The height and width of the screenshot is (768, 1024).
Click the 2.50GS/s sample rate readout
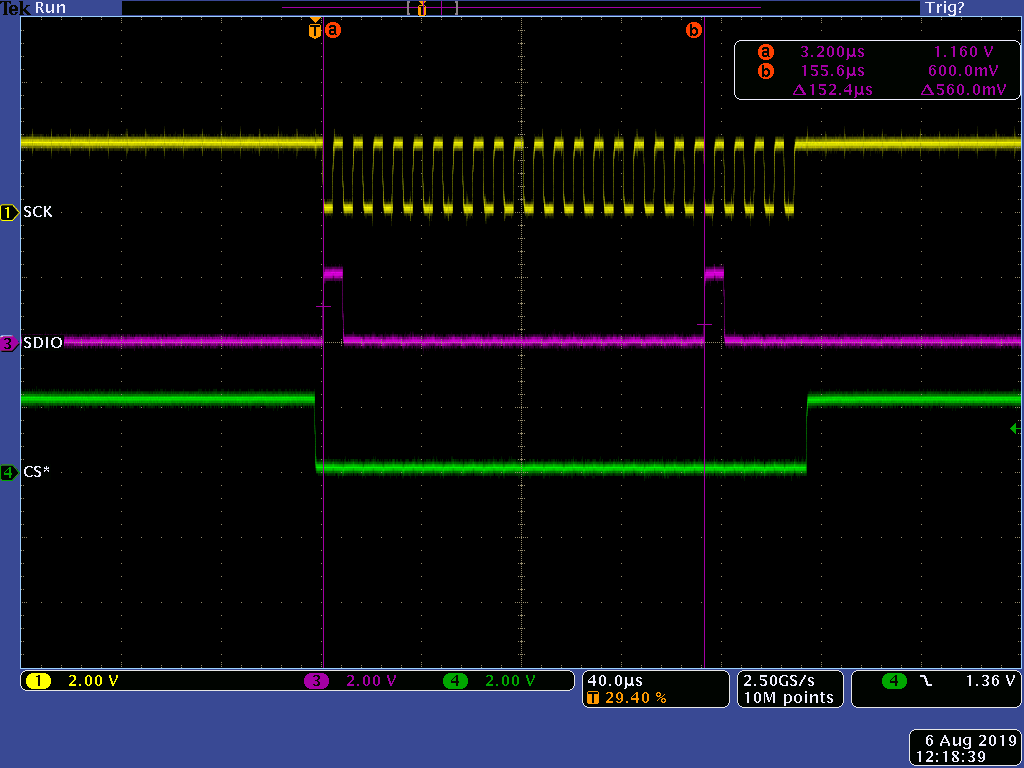tap(779, 681)
